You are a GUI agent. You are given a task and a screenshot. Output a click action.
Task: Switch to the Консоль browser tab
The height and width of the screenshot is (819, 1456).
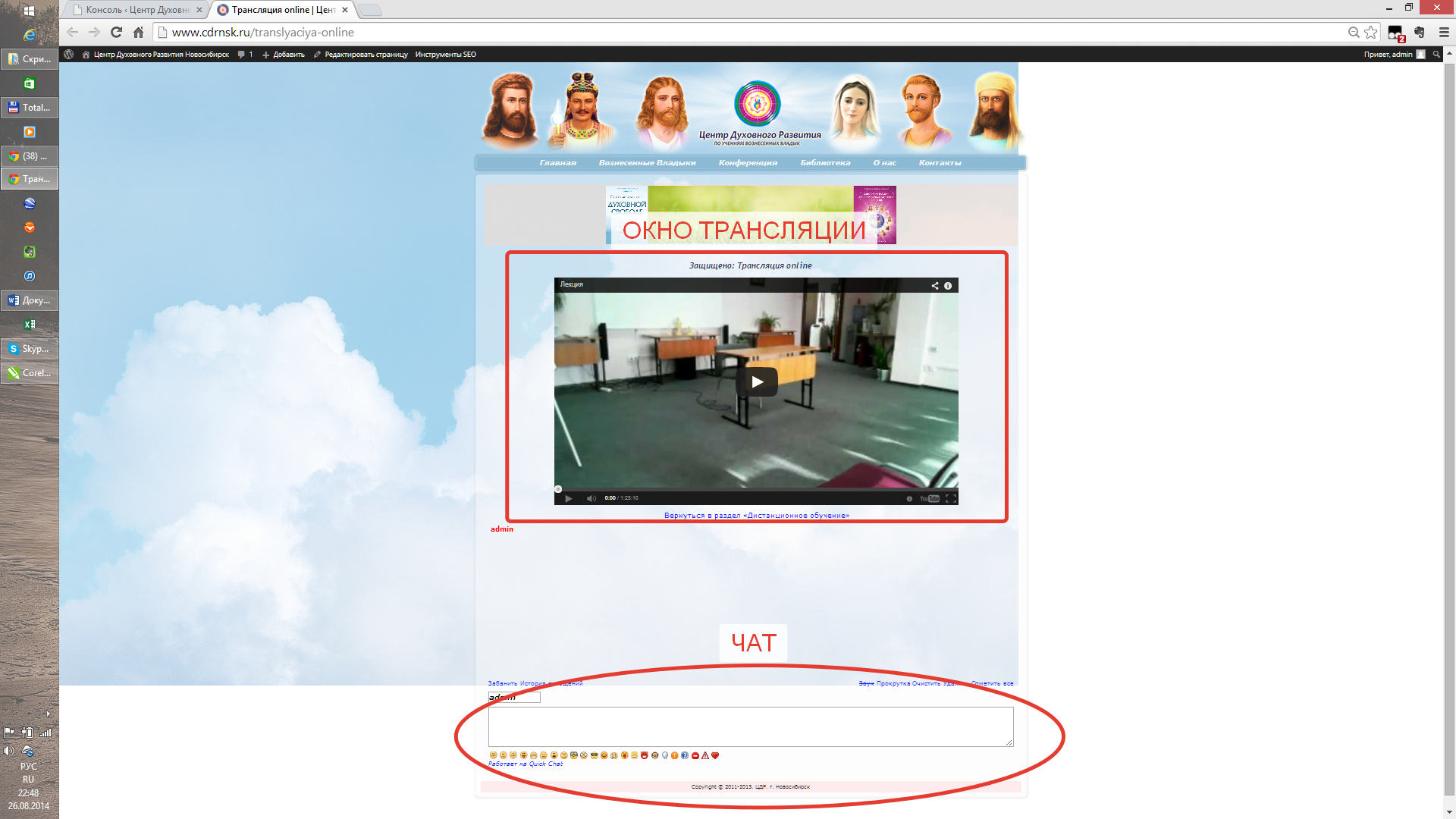pos(136,10)
